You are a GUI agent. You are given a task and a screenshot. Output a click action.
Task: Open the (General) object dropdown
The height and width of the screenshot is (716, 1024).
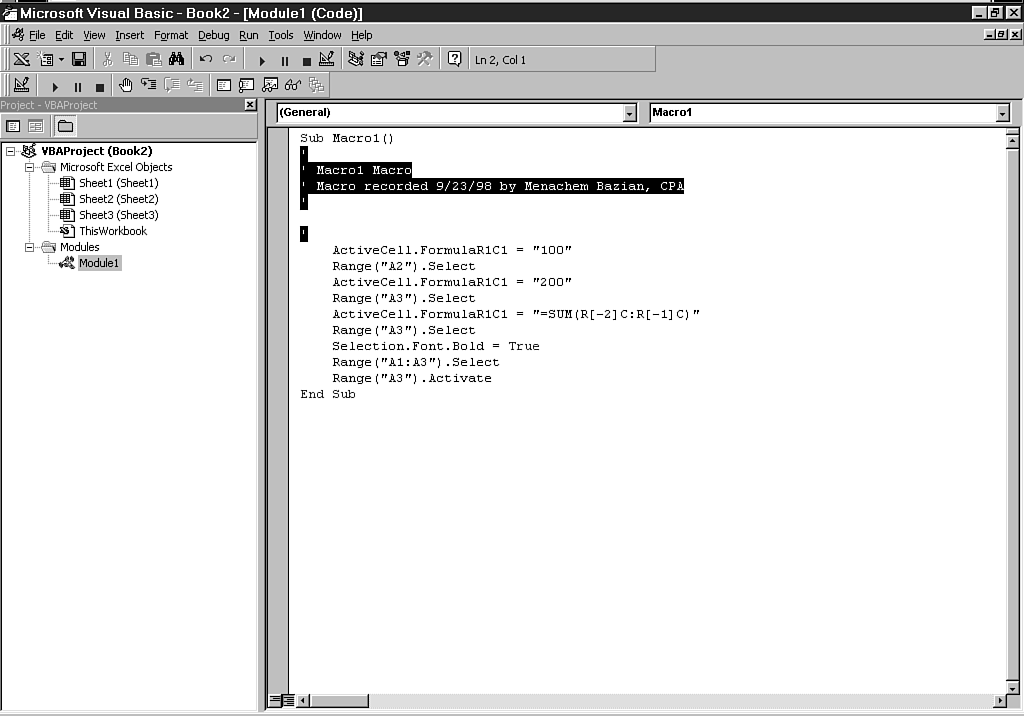coord(629,113)
